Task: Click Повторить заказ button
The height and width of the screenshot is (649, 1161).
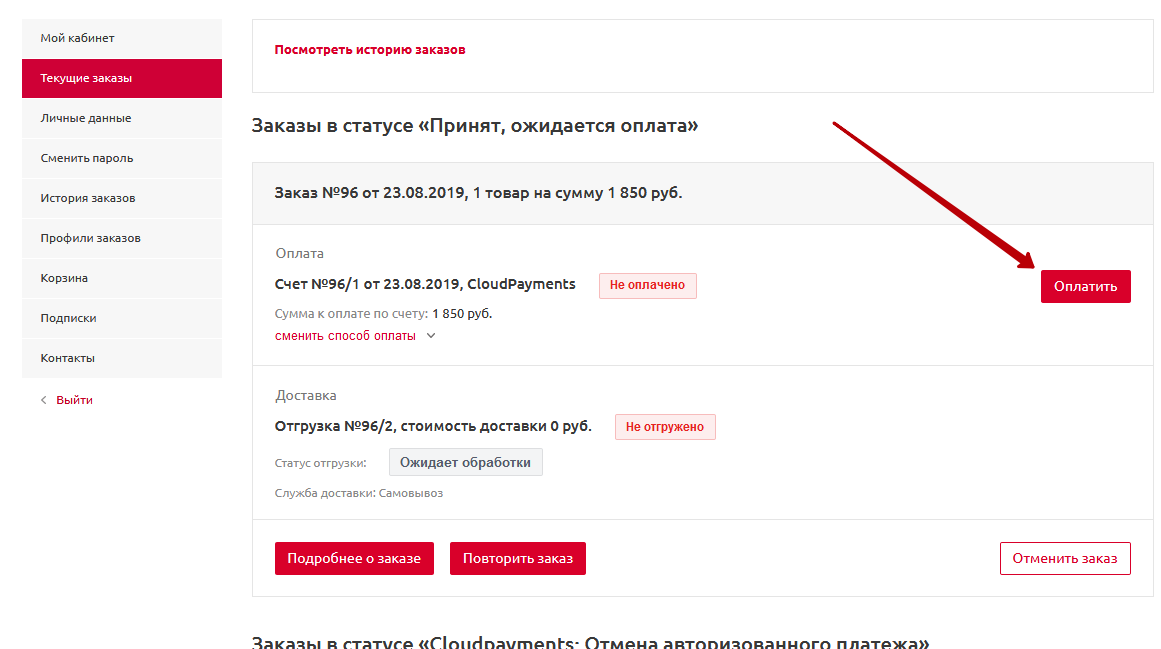Action: [518, 559]
